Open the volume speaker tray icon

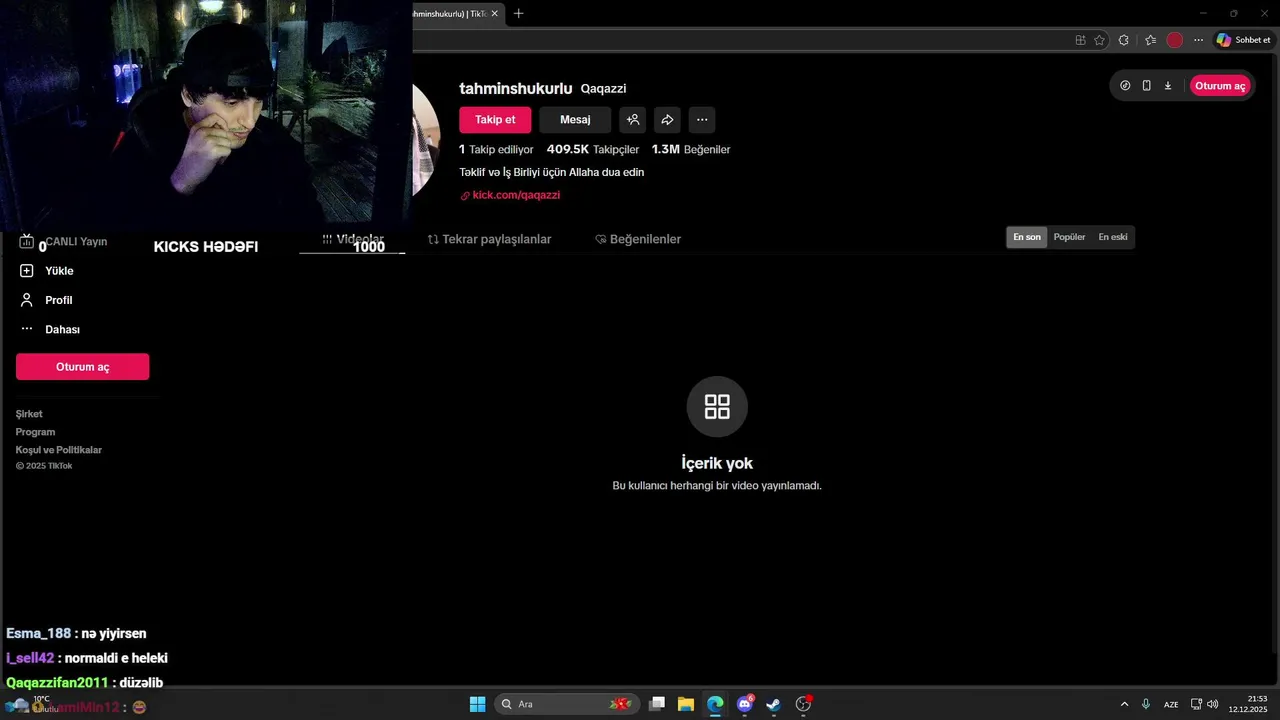point(1212,704)
